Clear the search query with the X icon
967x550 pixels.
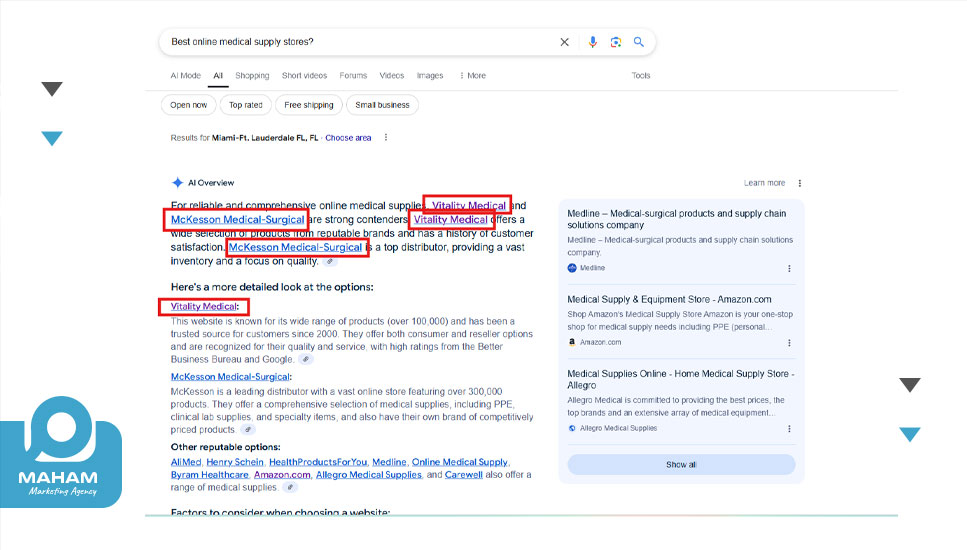(x=564, y=42)
